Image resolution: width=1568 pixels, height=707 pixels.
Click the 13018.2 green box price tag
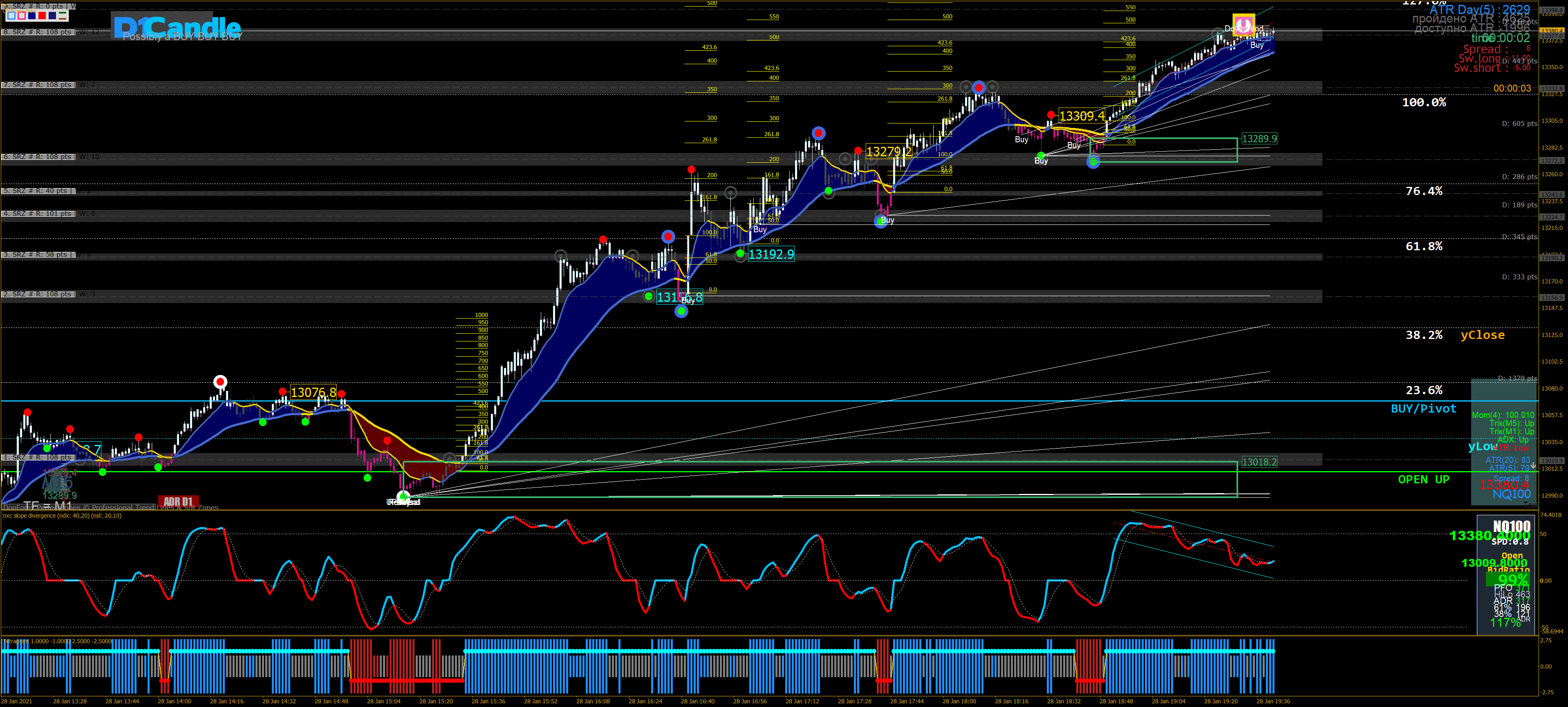click(1259, 462)
